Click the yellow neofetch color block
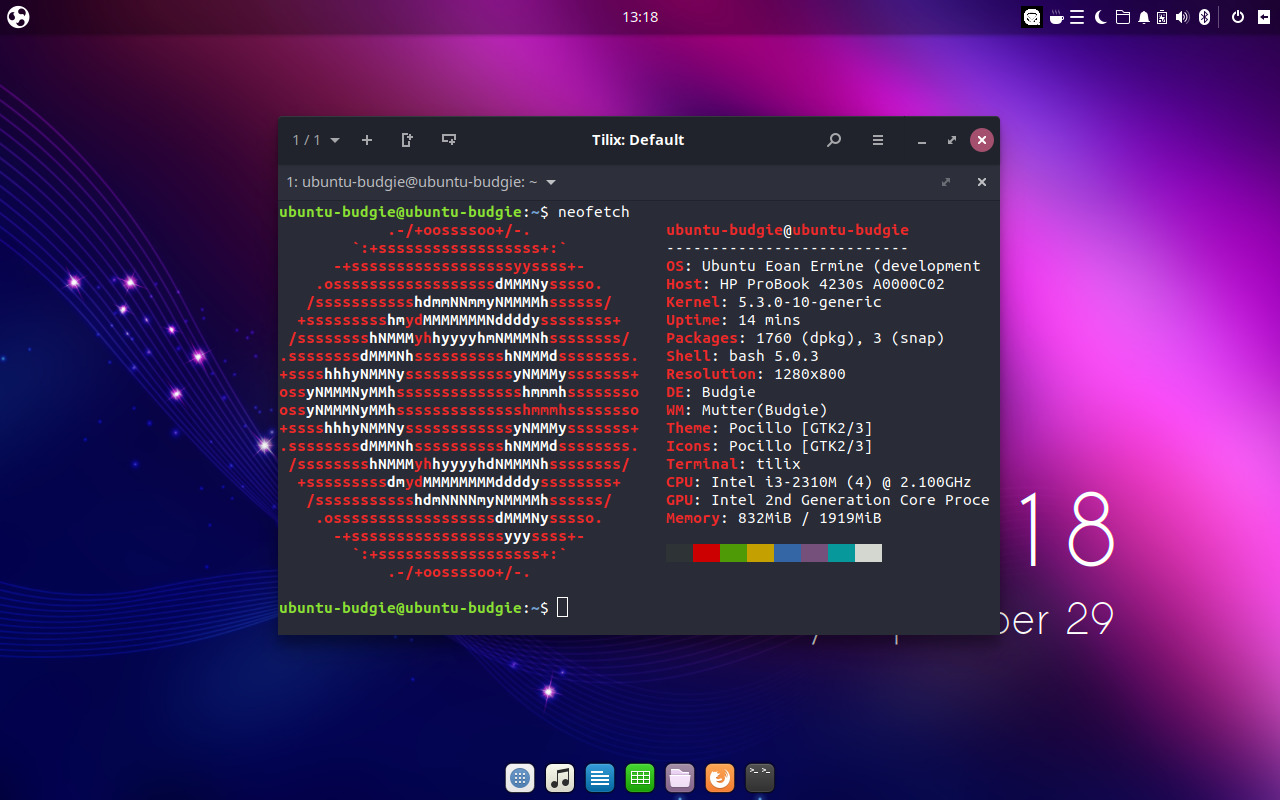Image resolution: width=1280 pixels, height=800 pixels. pyautogui.click(x=760, y=553)
